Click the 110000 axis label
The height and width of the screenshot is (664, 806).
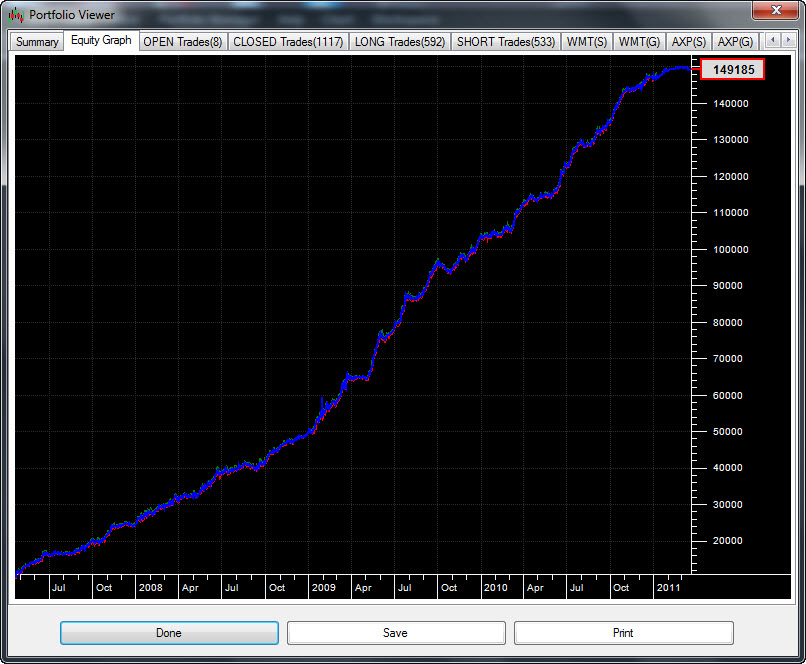(x=730, y=212)
